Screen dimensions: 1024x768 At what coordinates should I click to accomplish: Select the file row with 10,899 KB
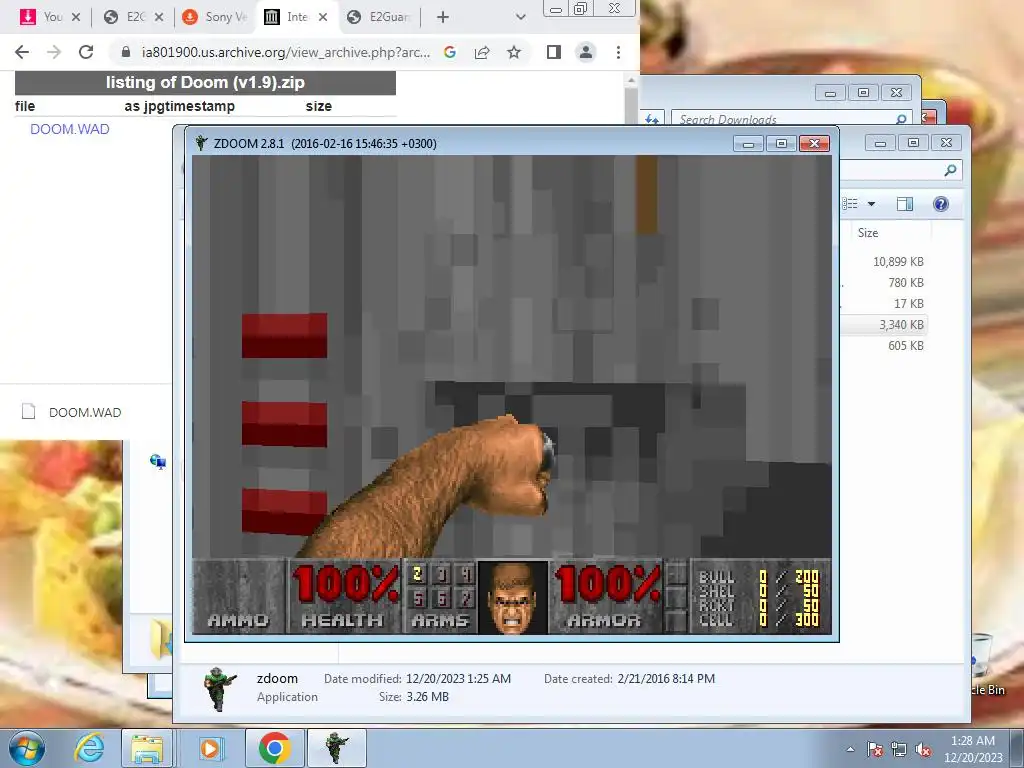tap(898, 261)
